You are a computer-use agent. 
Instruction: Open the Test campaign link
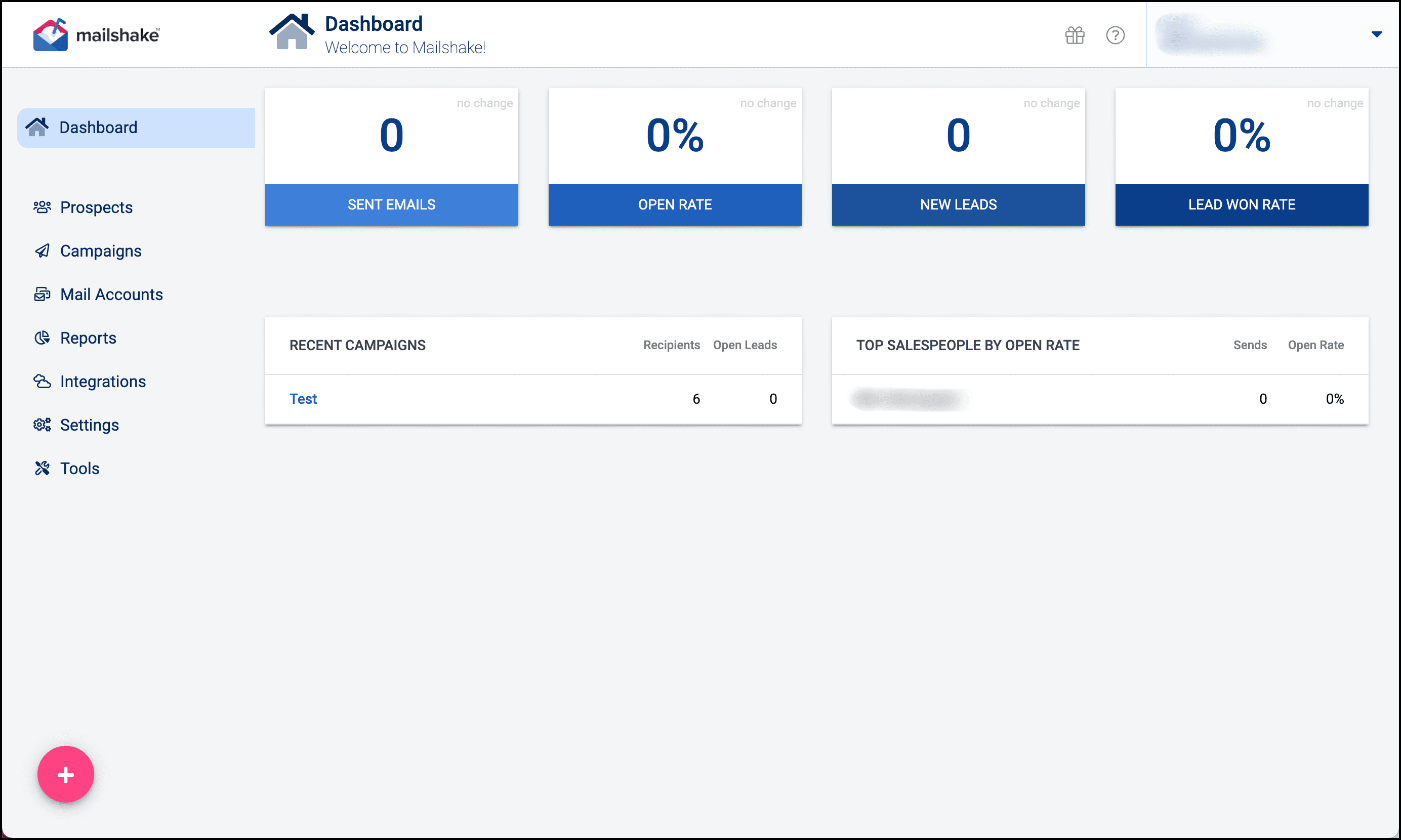click(303, 399)
